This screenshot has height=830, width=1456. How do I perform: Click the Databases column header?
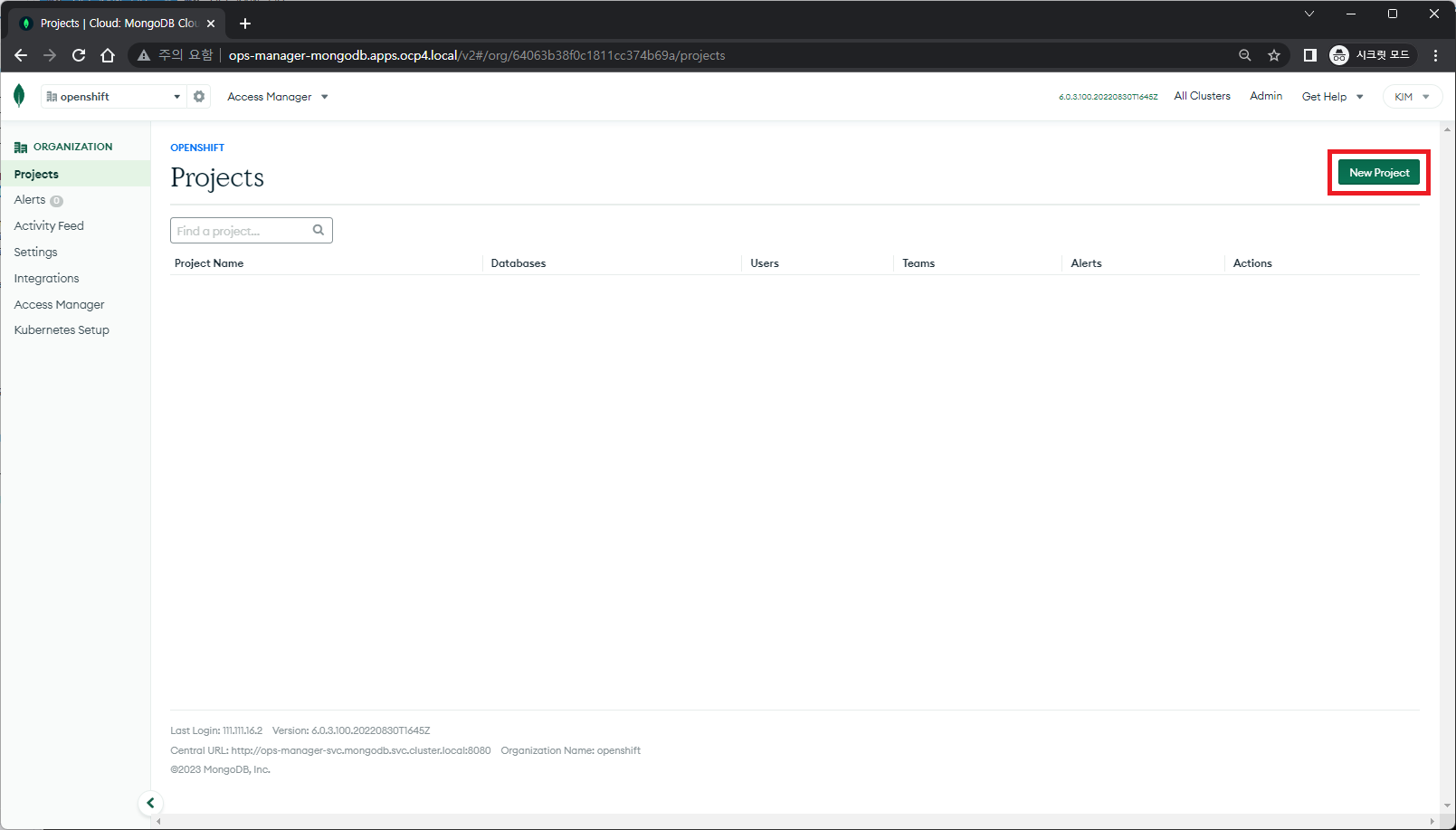519,263
